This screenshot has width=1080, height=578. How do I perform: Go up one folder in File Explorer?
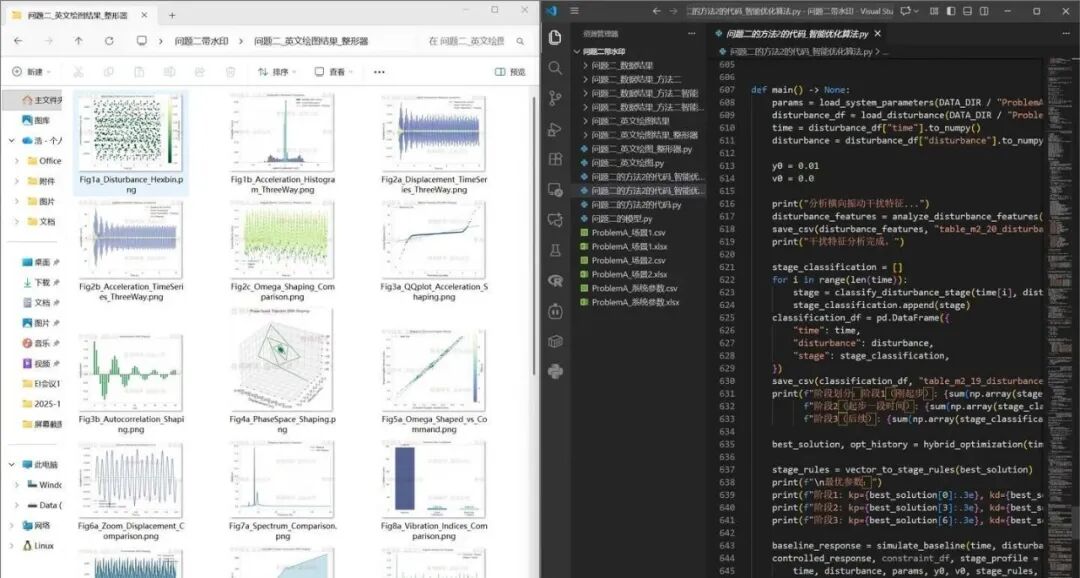[79, 41]
